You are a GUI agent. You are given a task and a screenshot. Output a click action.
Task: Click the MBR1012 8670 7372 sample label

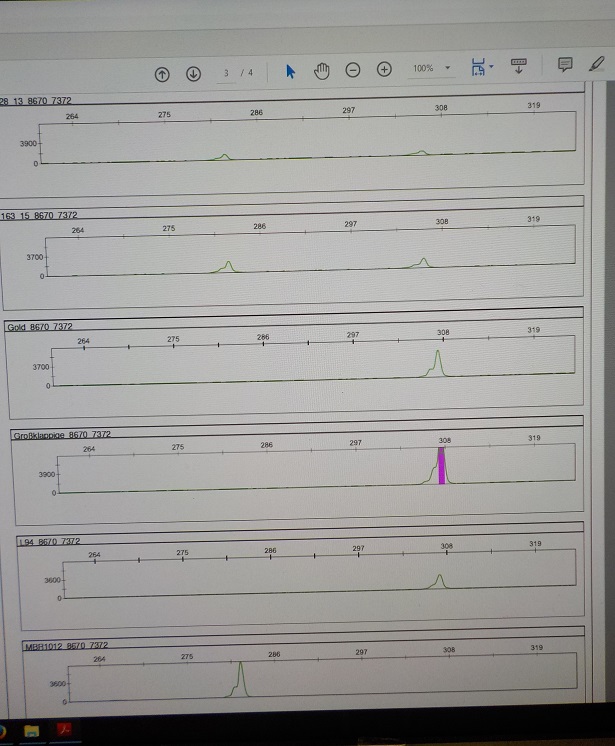(x=65, y=647)
